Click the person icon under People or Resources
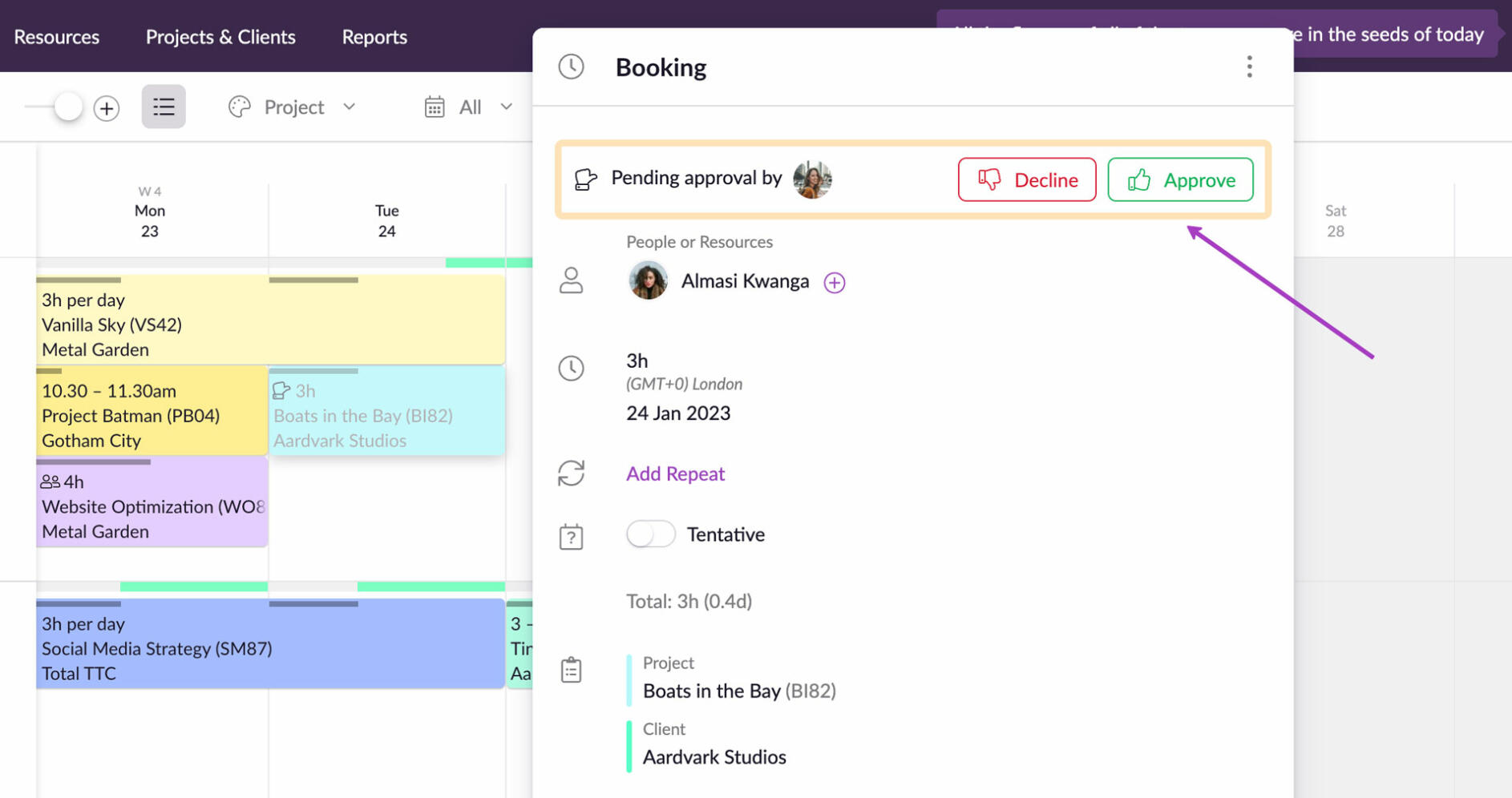 click(x=571, y=281)
